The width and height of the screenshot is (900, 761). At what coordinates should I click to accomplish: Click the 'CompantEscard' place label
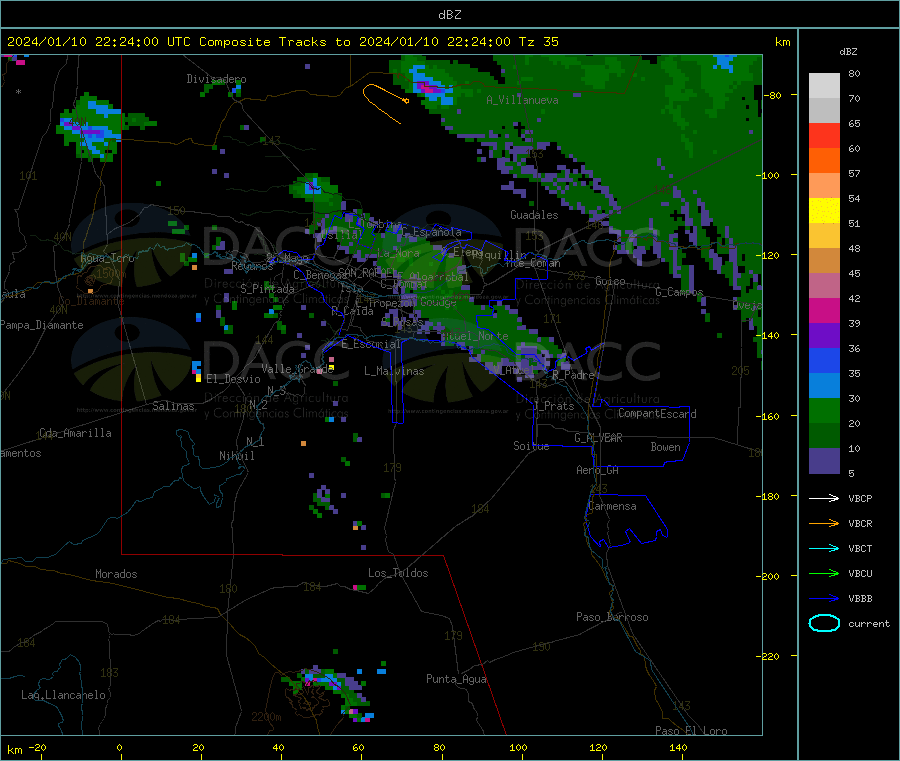click(657, 413)
